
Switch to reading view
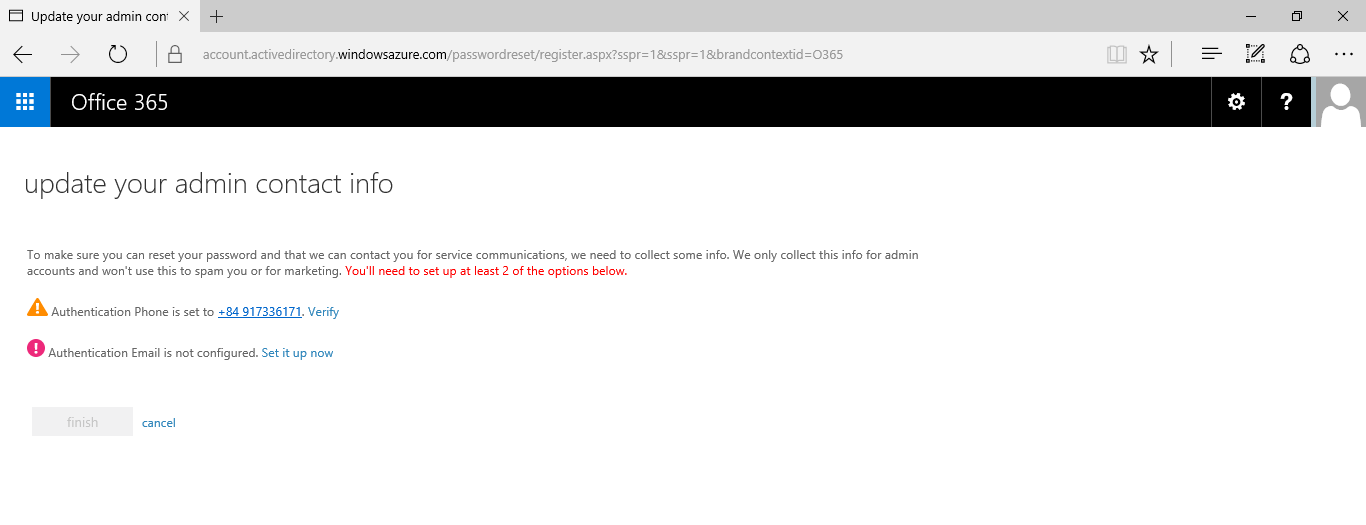[1116, 55]
